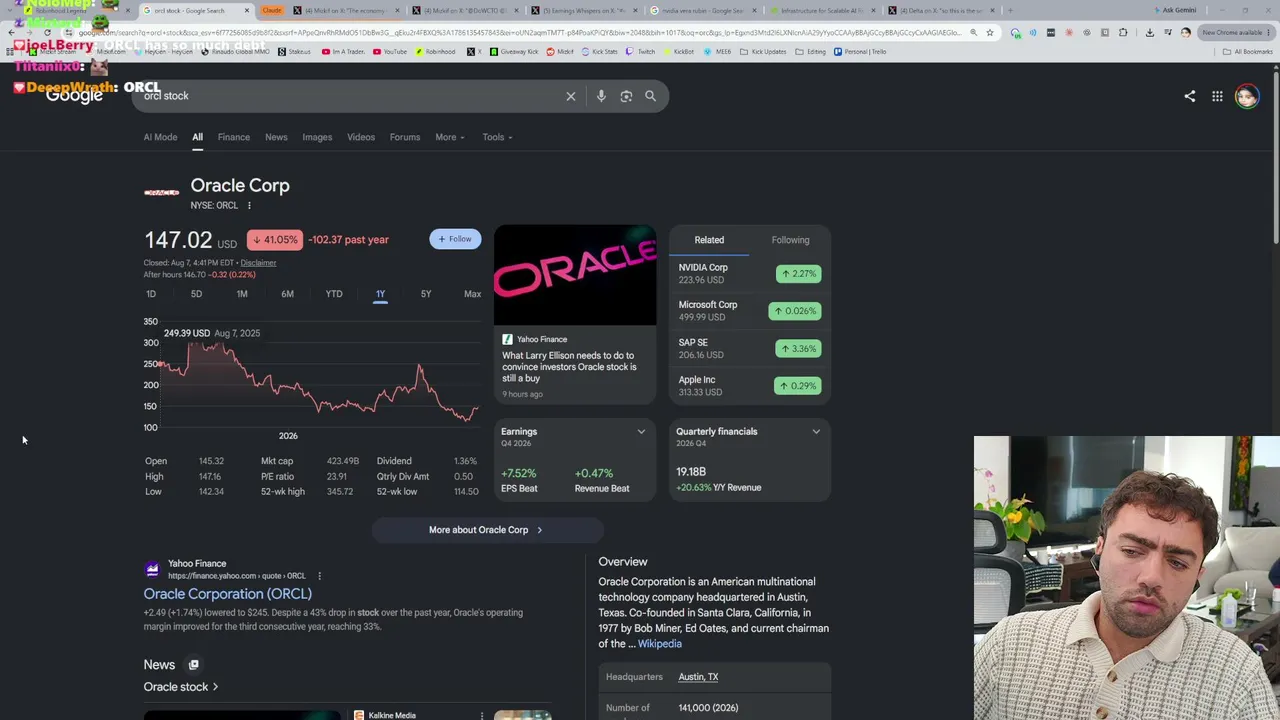Select the Max chart range
Viewport: 1280px width, 720px height.
click(472, 294)
